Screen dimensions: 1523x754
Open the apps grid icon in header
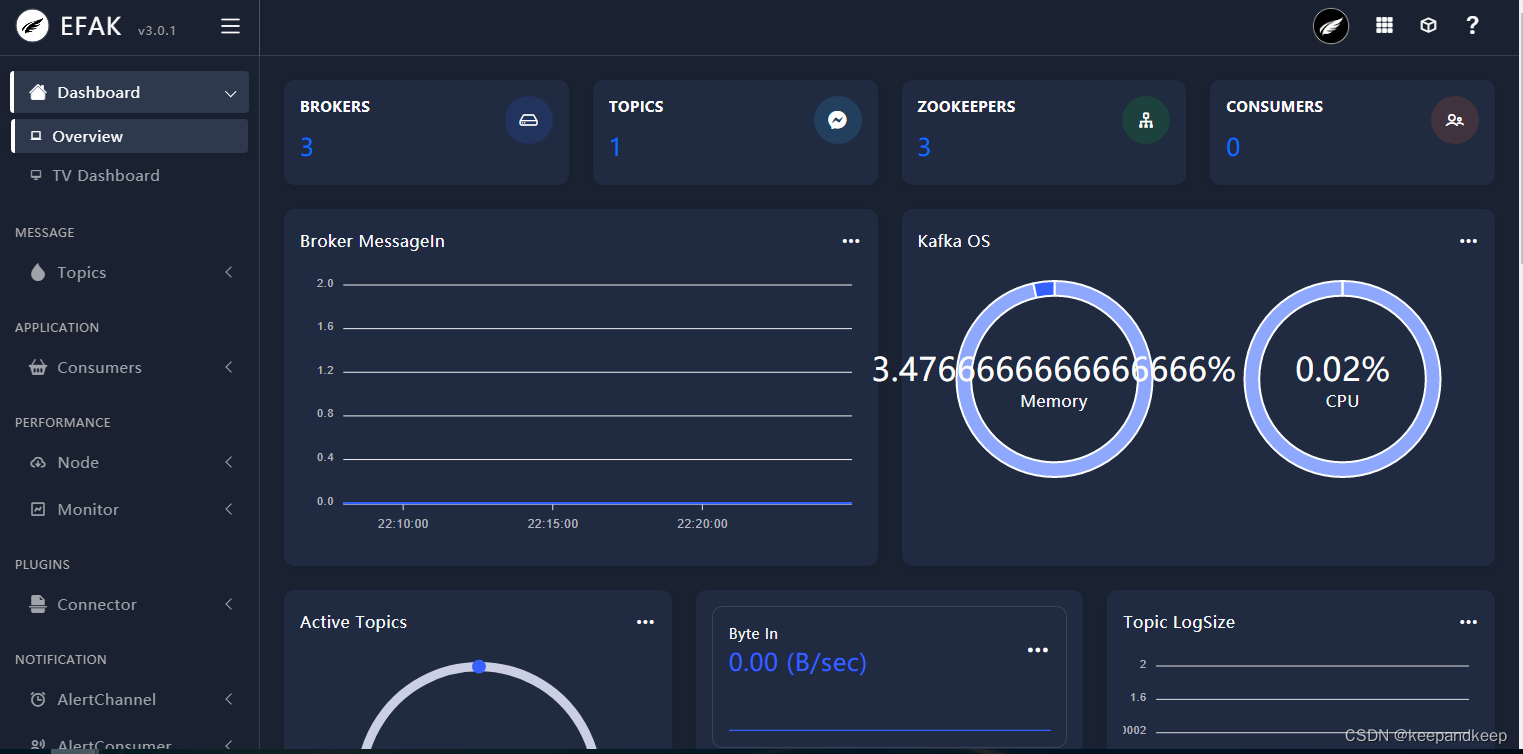pyautogui.click(x=1384, y=26)
